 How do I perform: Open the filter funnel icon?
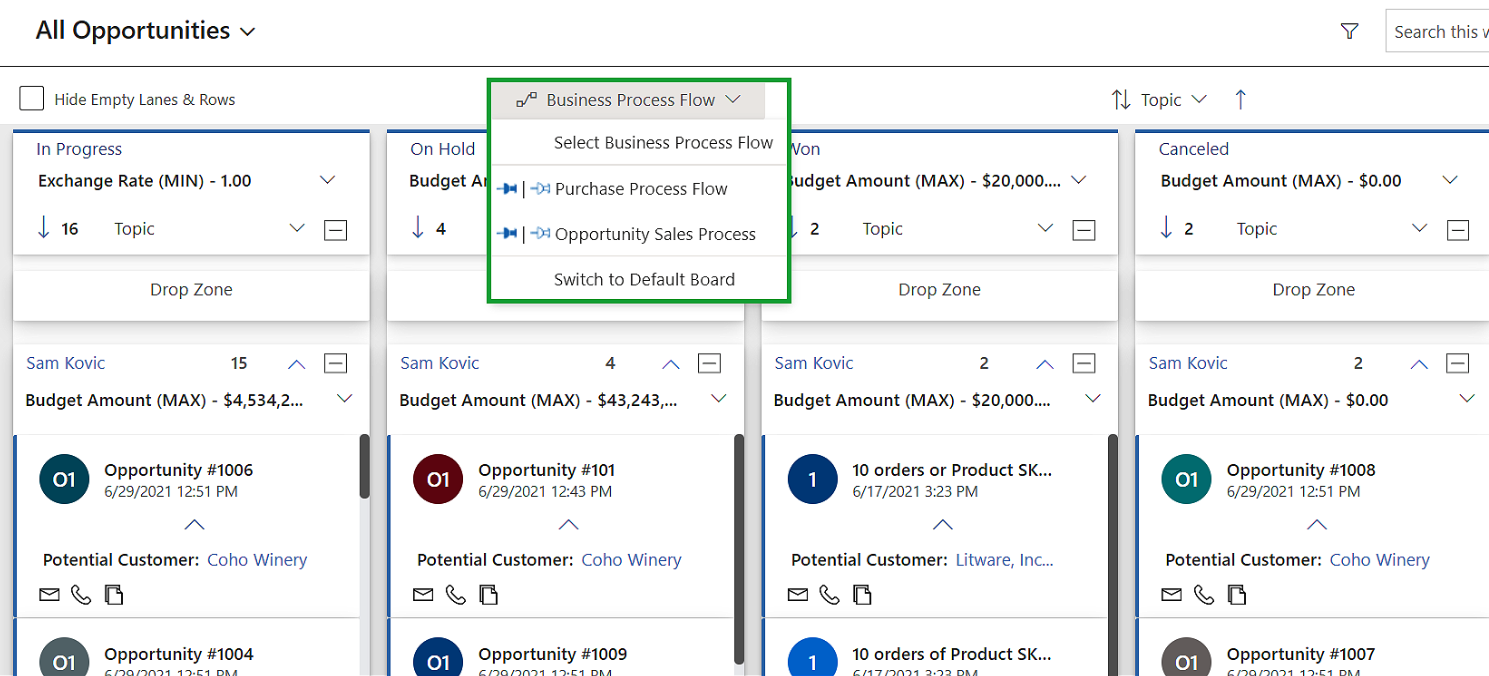coord(1349,32)
